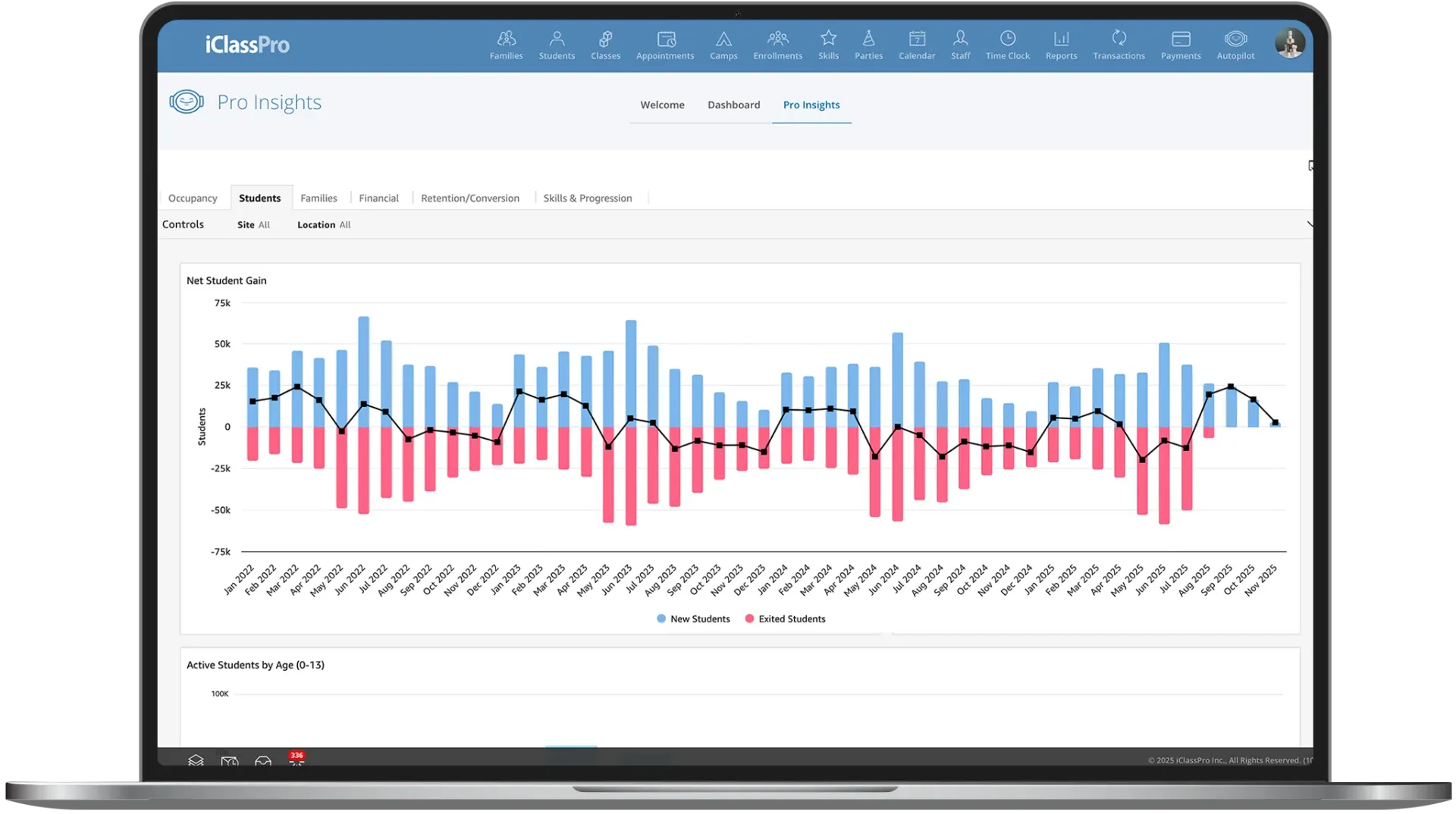Collapse the Controls bar chevron
Screen dimensions: 1456x814
coord(1309,224)
